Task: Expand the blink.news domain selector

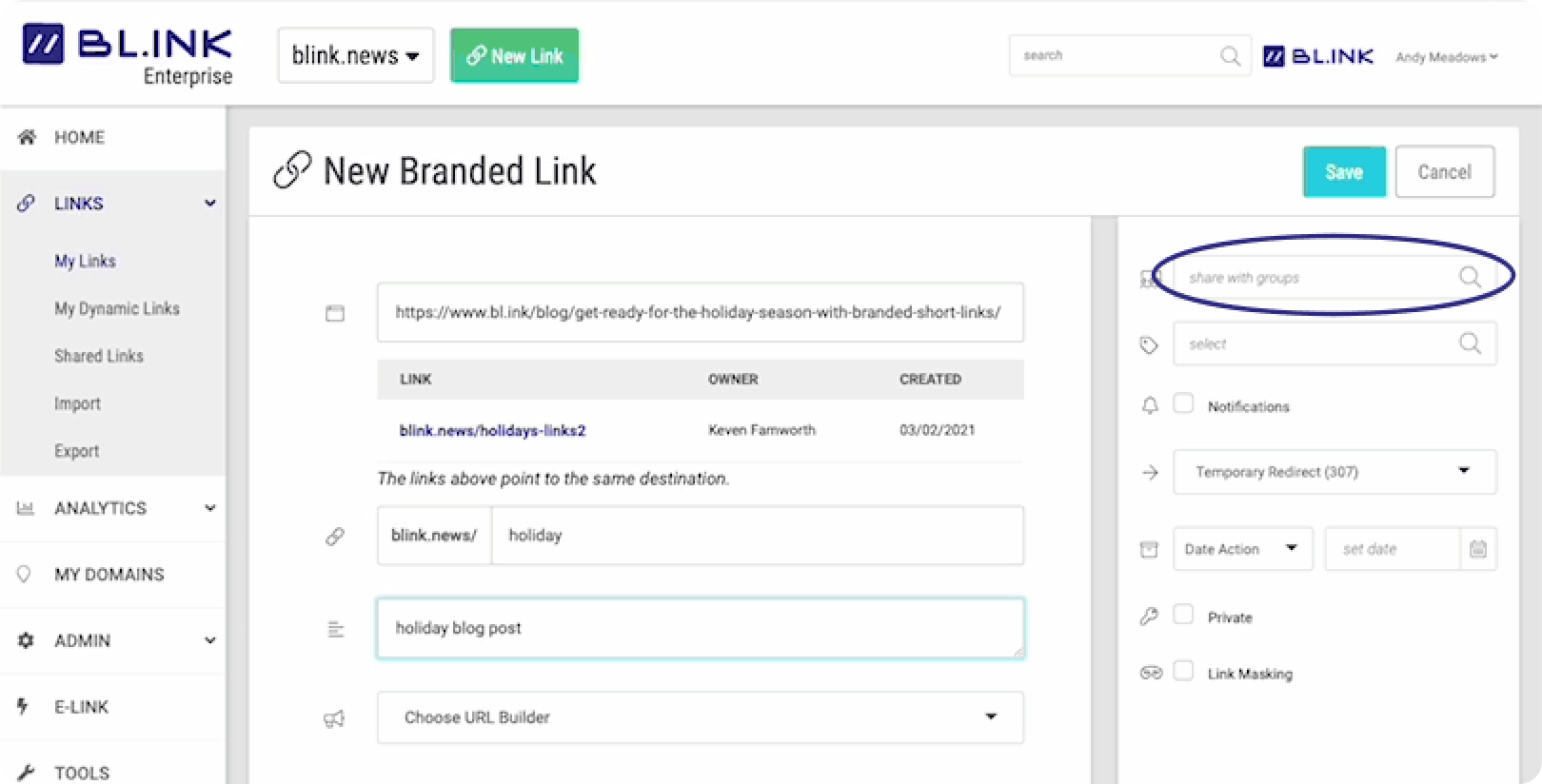Action: point(355,55)
